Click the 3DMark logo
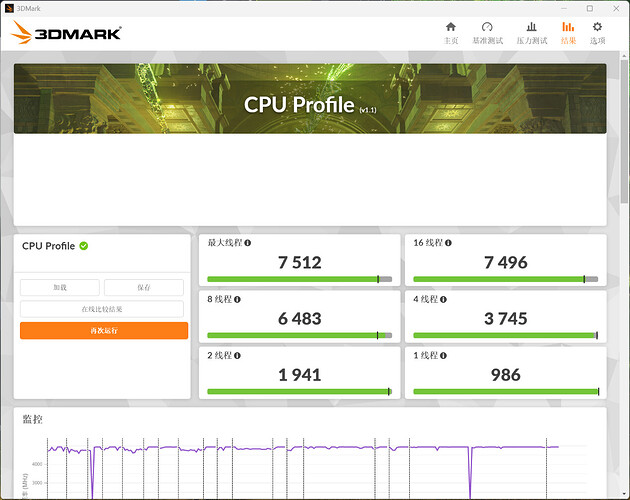630x500 pixels. click(66, 33)
